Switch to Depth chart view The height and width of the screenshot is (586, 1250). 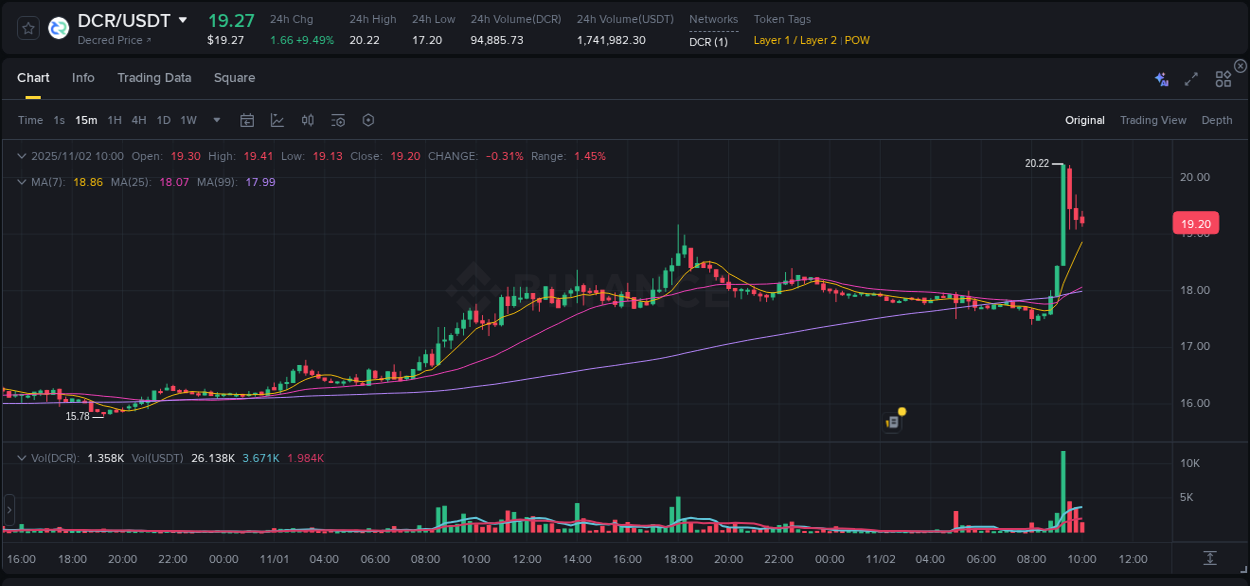(x=1216, y=120)
